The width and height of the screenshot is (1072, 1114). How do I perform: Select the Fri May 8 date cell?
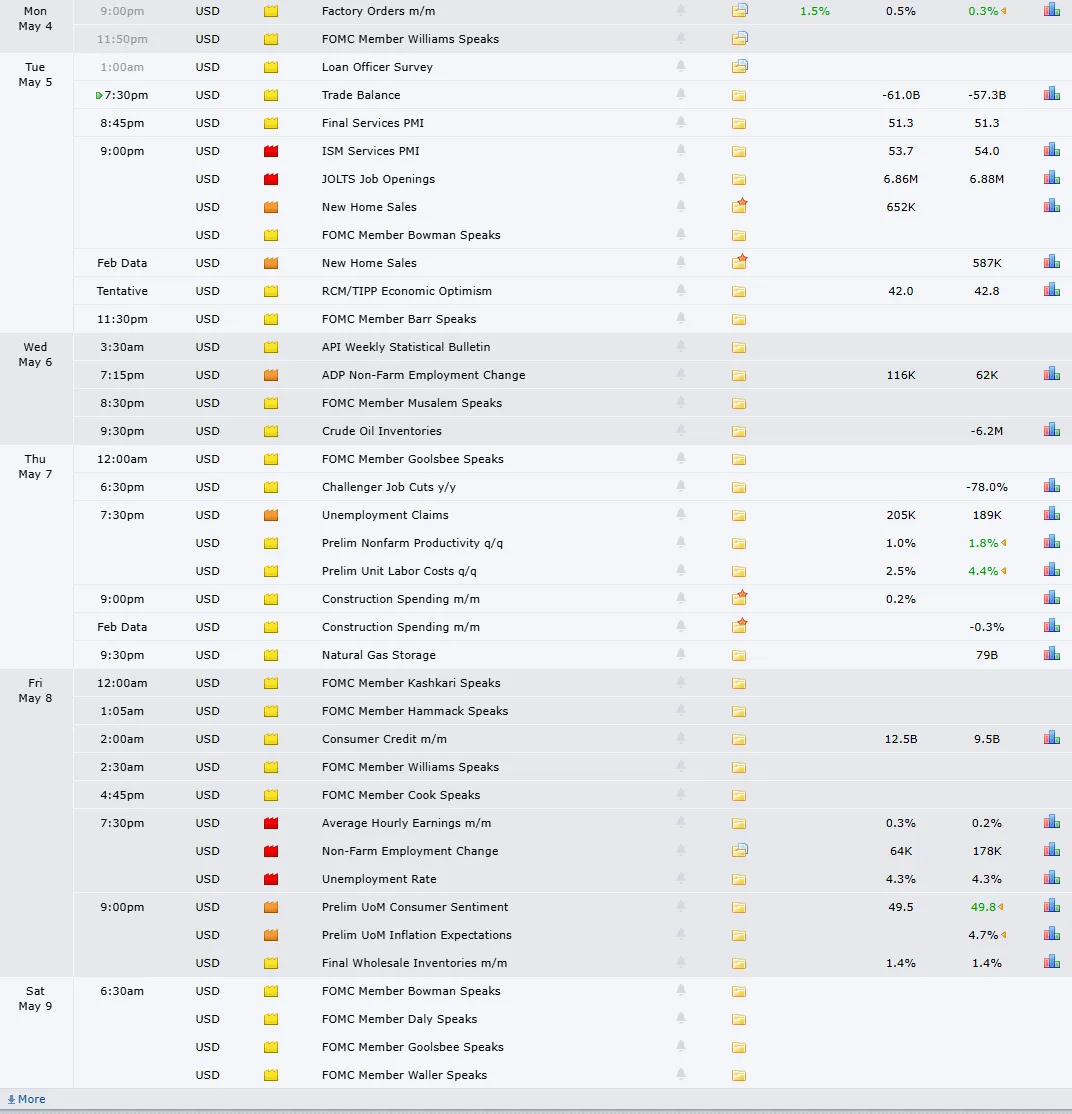click(x=36, y=690)
